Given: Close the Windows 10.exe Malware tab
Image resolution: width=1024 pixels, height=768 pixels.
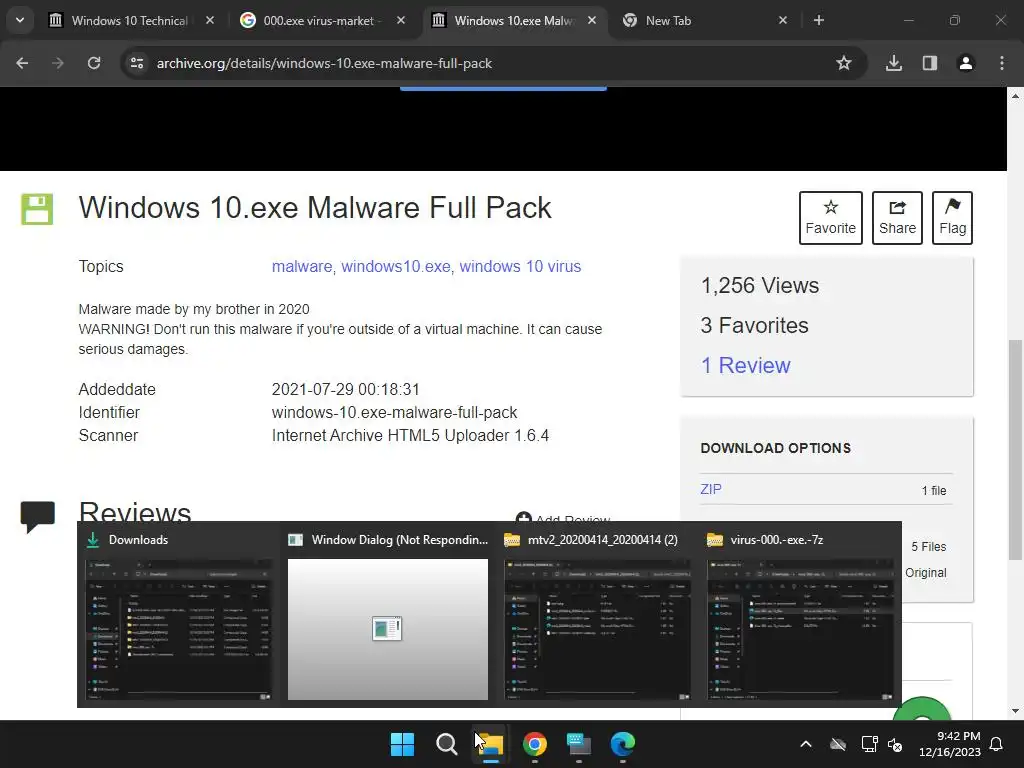Looking at the screenshot, I should click(592, 20).
